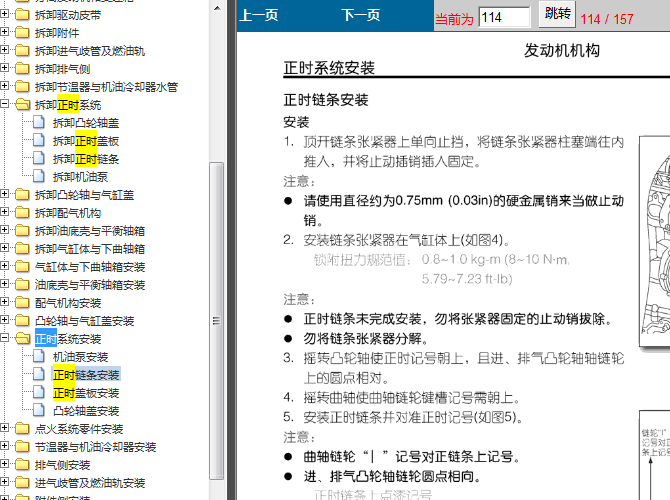Click document icon of 凸轮轴盖安装
The width and height of the screenshot is (670, 500).
coord(39,410)
